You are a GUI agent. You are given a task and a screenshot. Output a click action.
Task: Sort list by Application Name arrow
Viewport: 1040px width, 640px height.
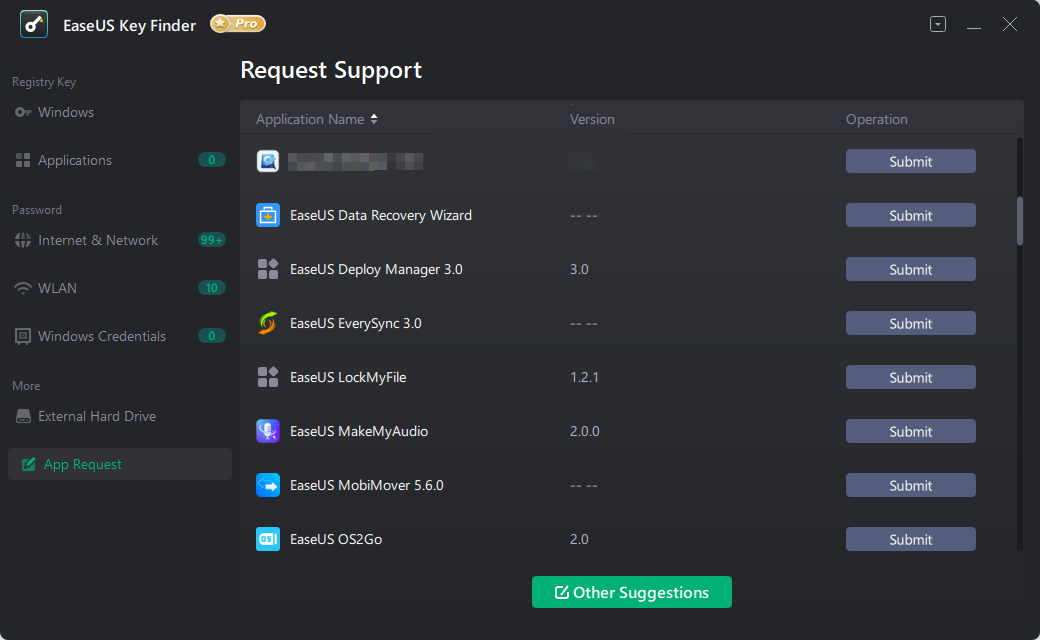tap(374, 119)
